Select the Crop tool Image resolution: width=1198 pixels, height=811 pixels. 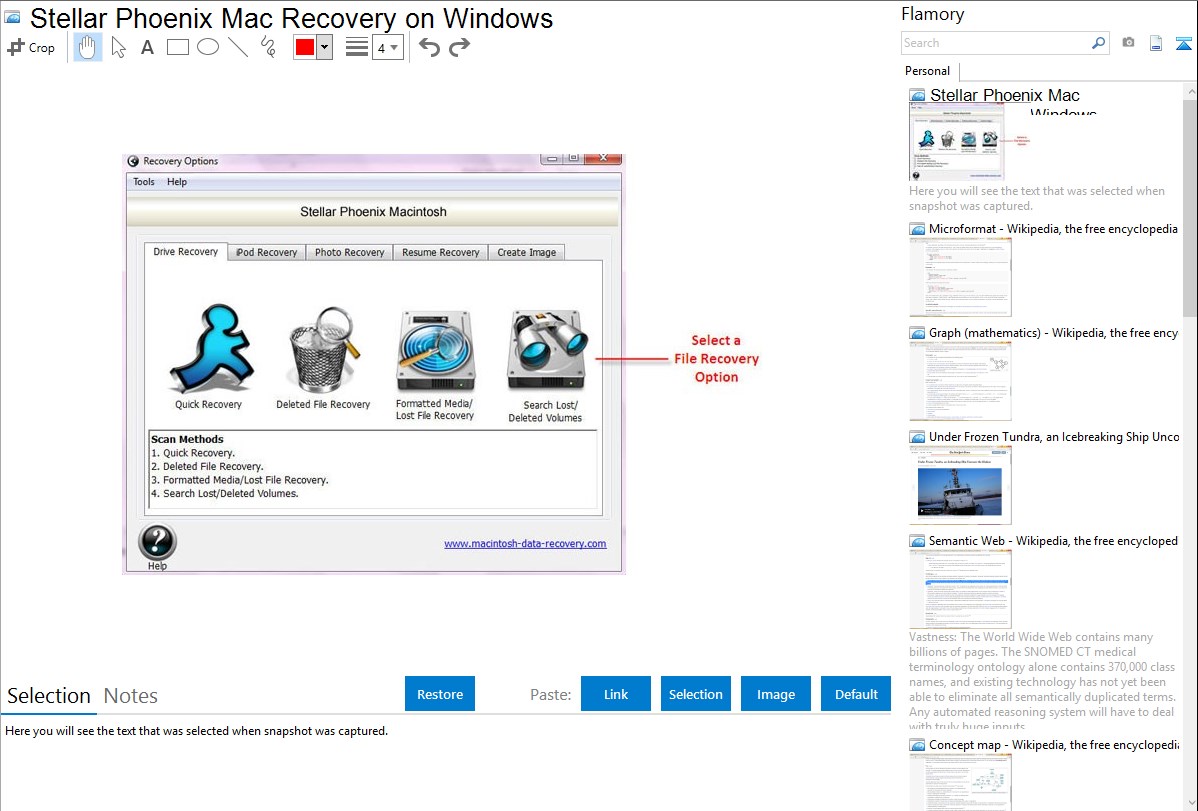point(31,47)
